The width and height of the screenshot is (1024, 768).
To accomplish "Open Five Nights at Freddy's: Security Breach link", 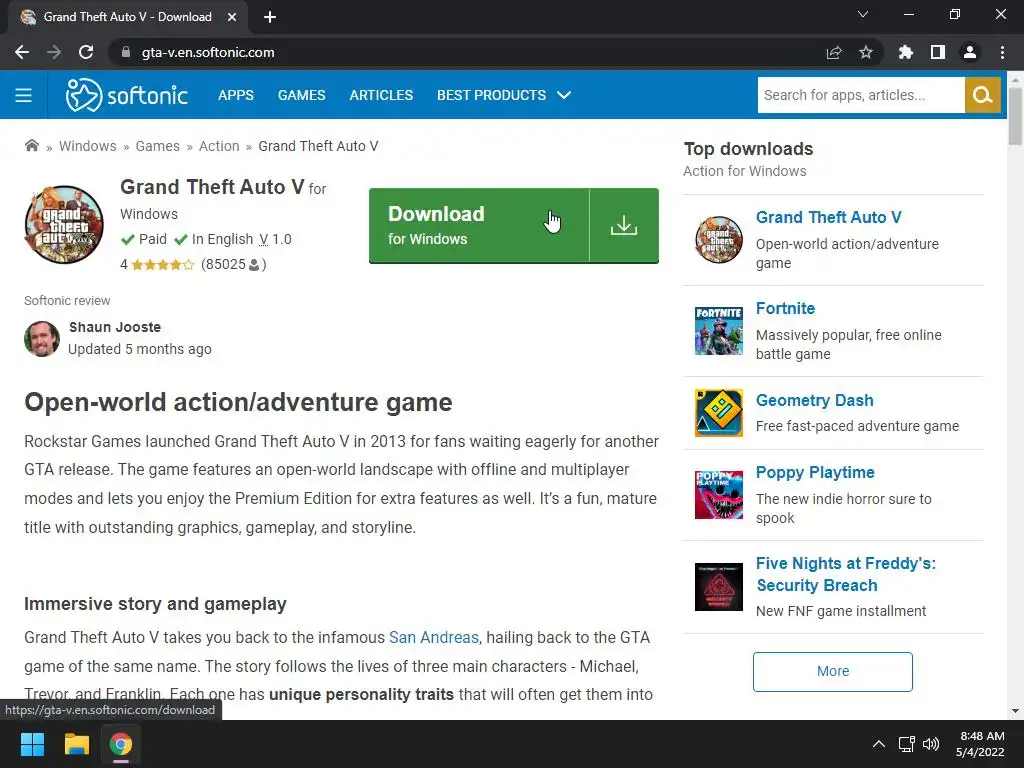I will 846,574.
